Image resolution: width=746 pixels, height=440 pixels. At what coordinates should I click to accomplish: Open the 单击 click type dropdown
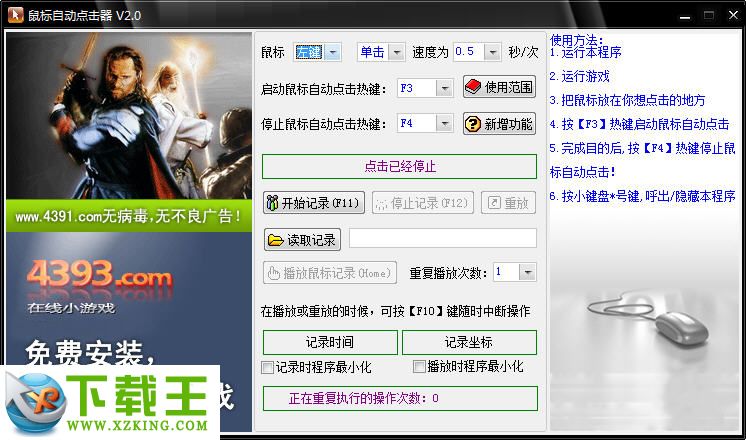click(396, 52)
